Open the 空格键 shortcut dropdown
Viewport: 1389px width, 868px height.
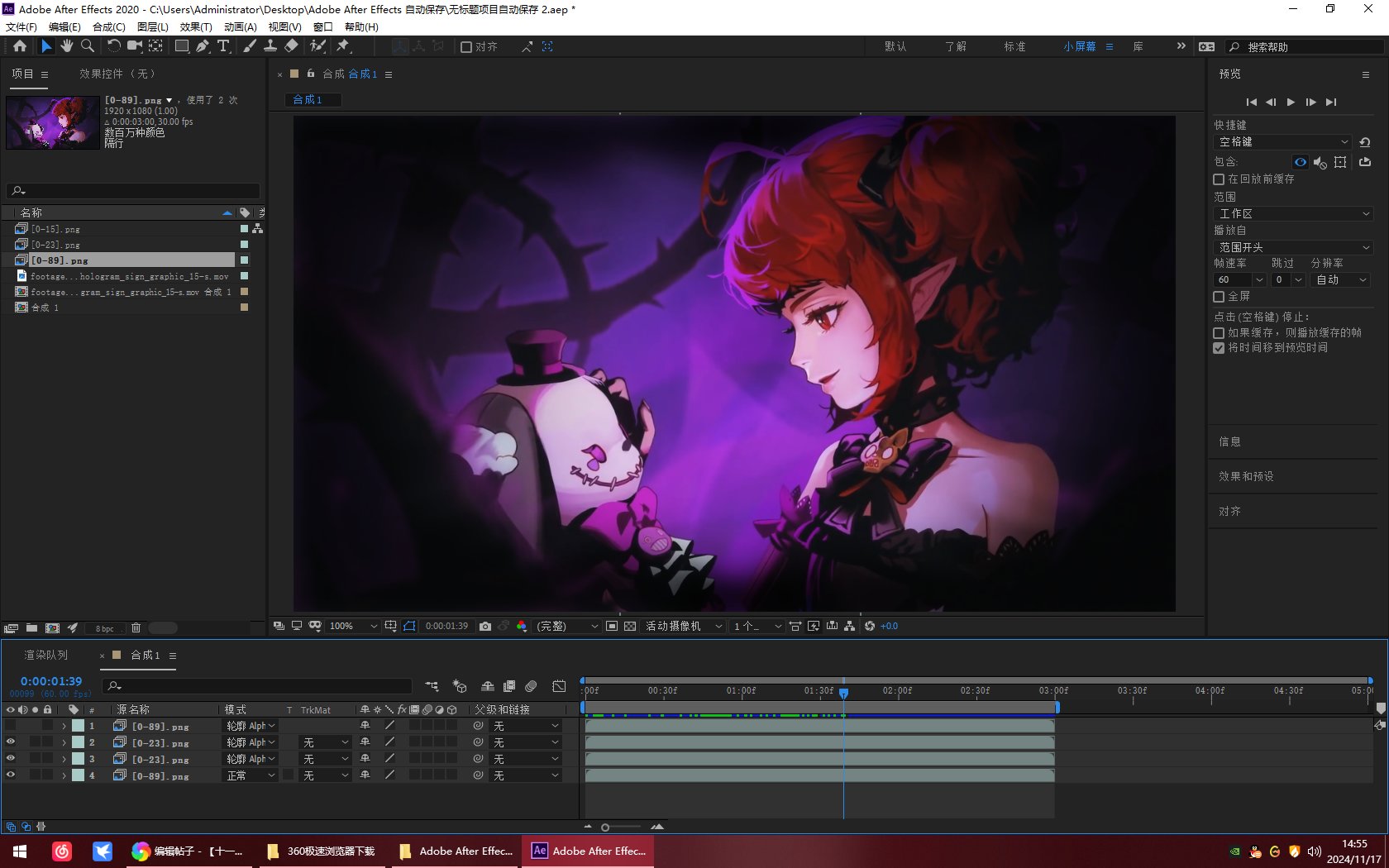pos(1282,142)
